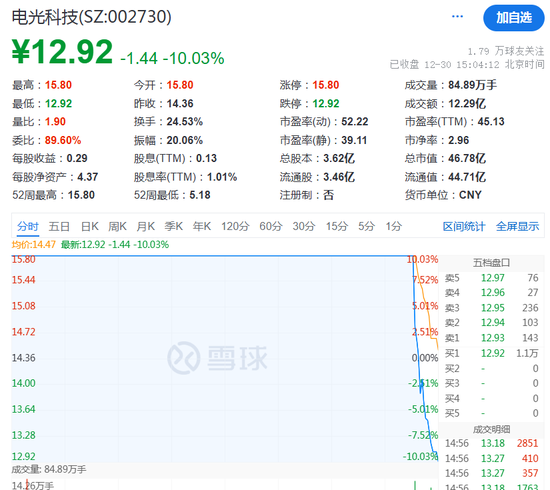Viewport: 550px width, 490px height.
Task: Pick the 5分 interval tab
Action: pyautogui.click(x=367, y=226)
